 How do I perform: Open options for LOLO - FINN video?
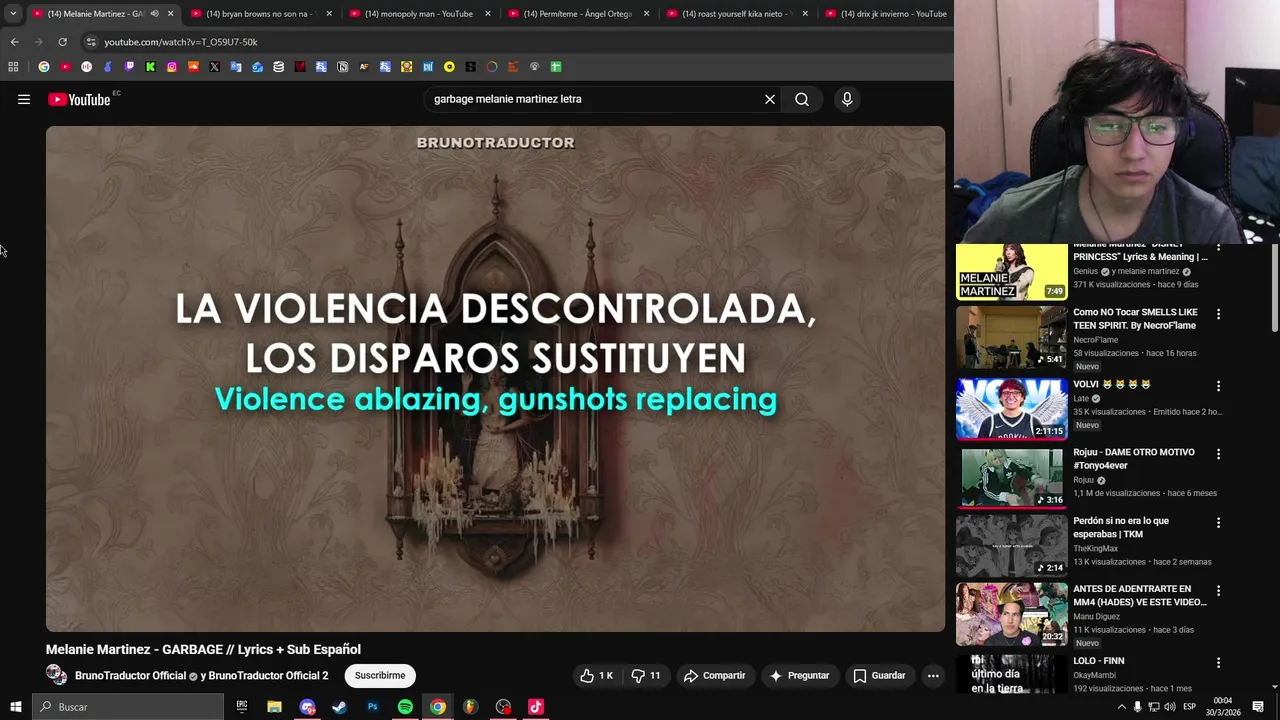tap(1218, 663)
